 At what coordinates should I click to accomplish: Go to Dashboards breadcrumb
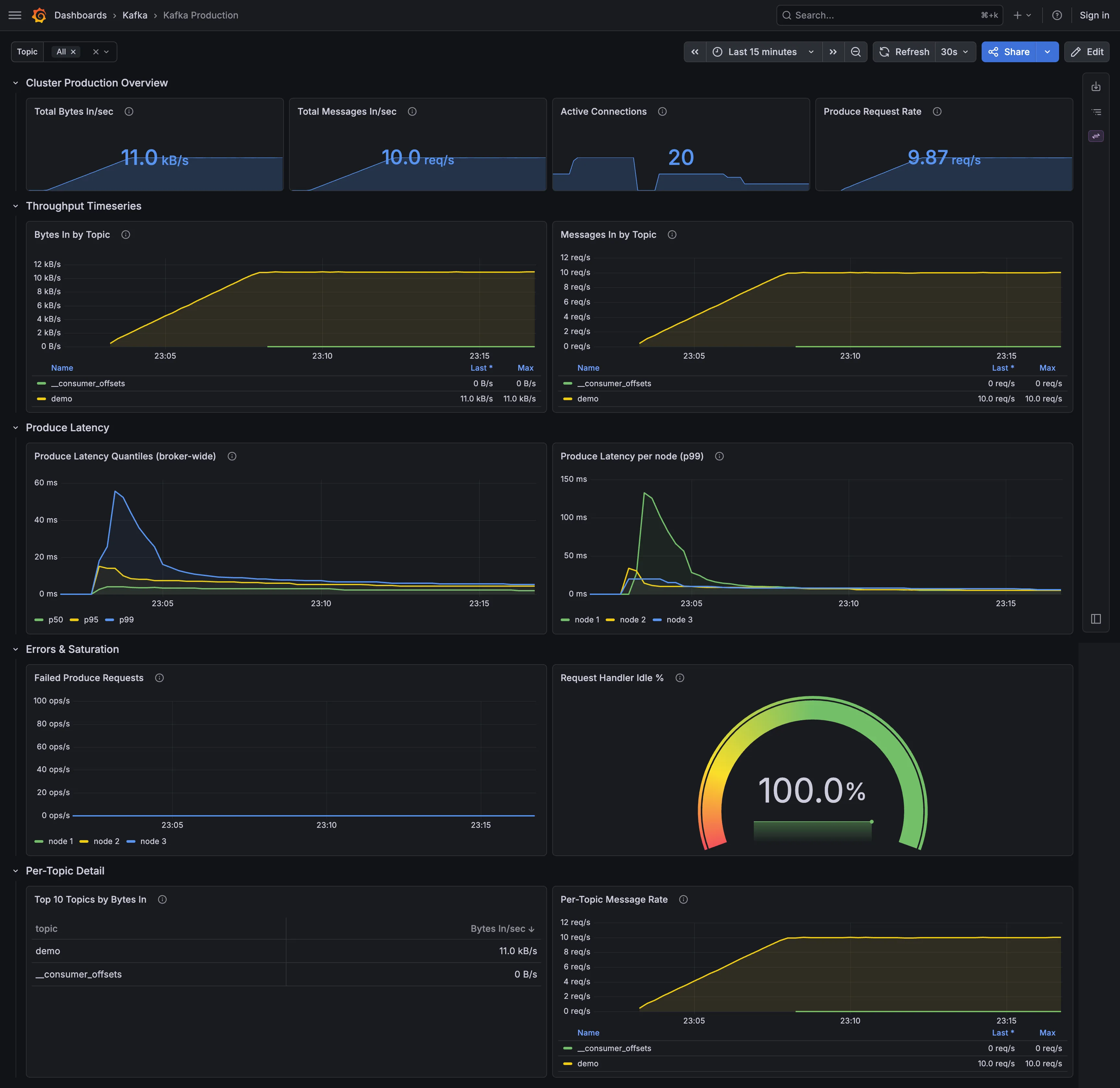tap(81, 16)
